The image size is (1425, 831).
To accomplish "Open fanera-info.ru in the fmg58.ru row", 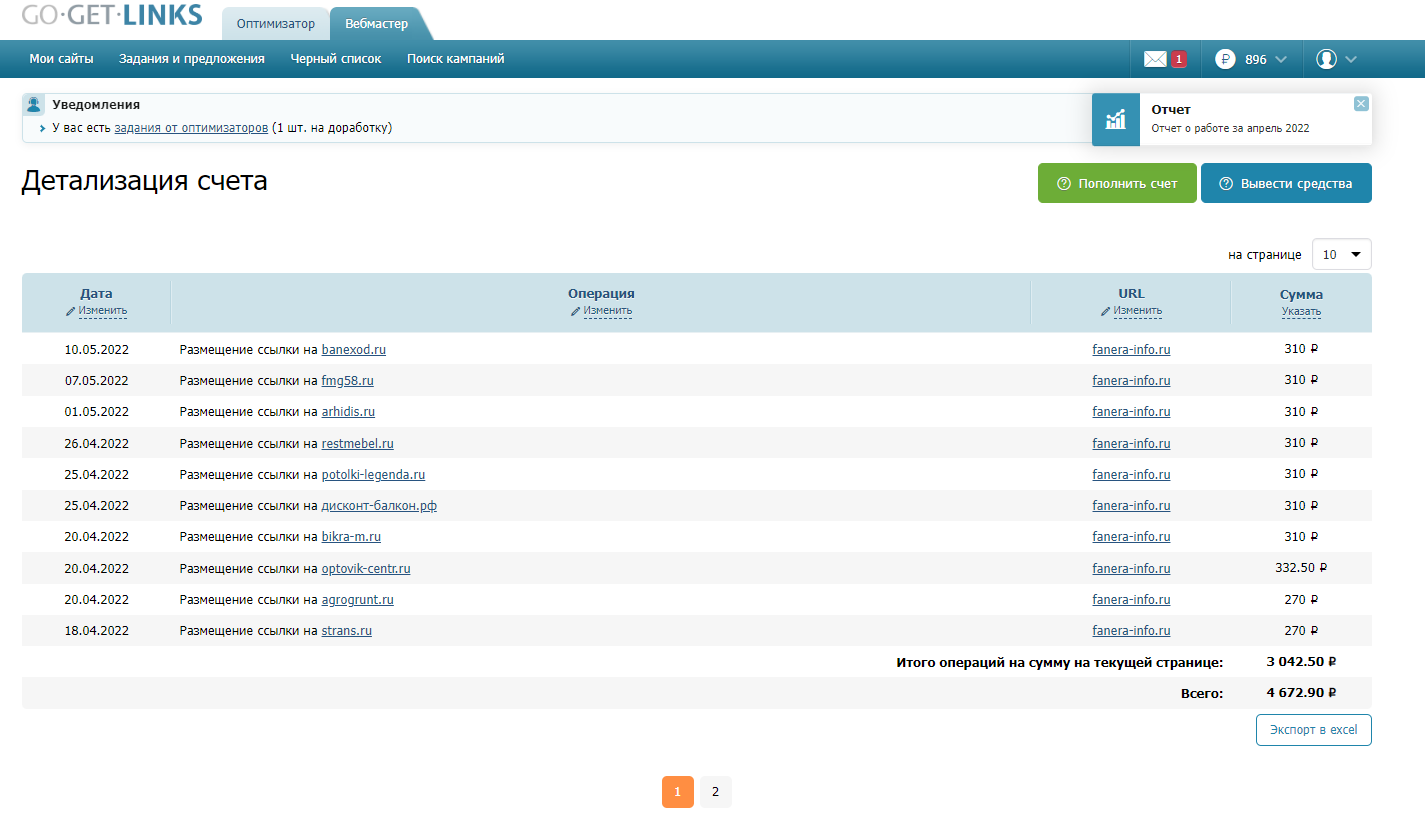I will 1131,381.
